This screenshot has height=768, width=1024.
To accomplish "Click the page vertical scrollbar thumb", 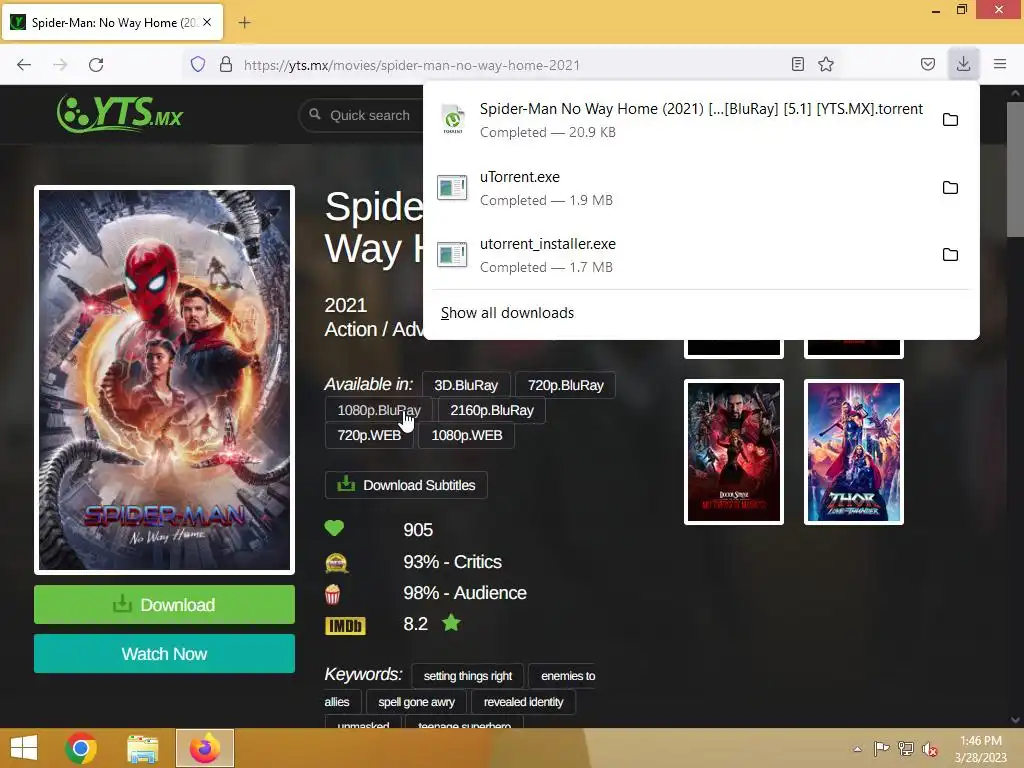I will pyautogui.click(x=1016, y=170).
